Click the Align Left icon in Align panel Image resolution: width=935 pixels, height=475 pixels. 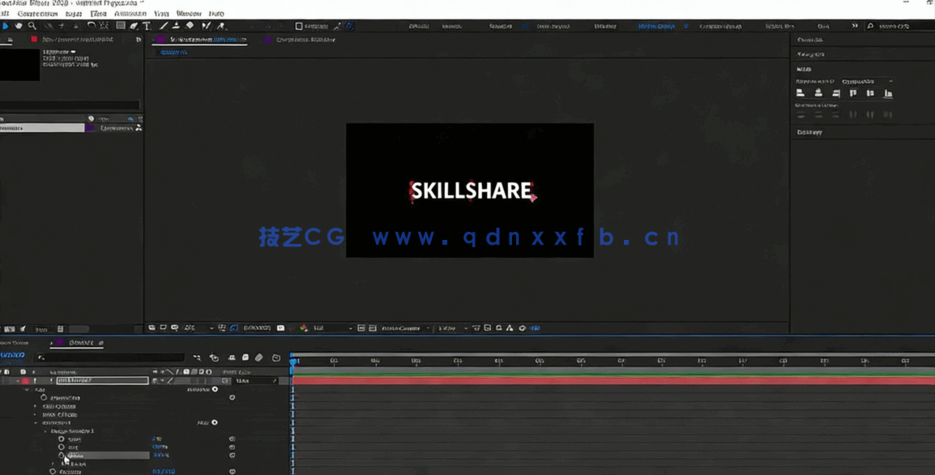coord(800,93)
